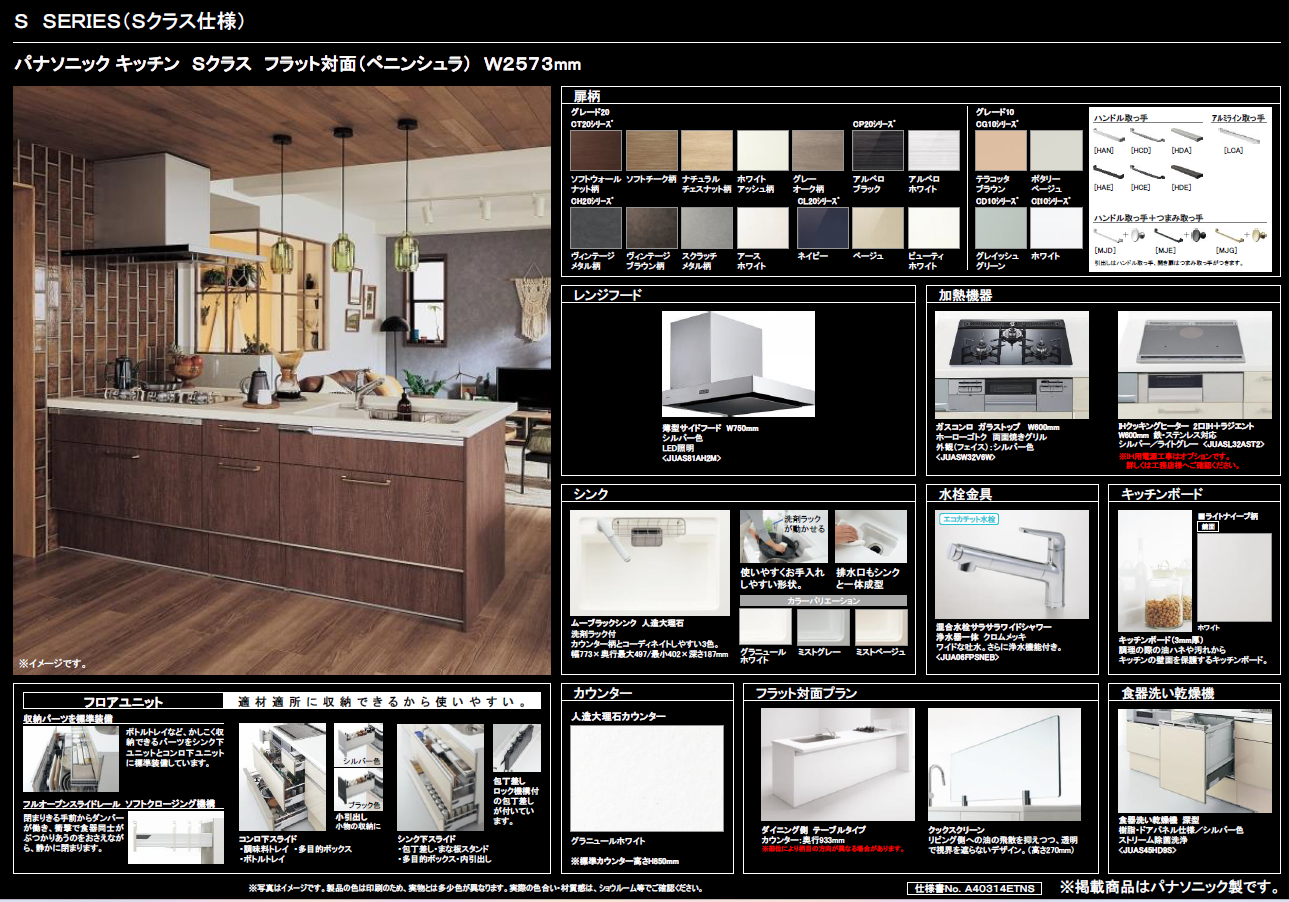This screenshot has height=902, width=1289.
Task: Pick the ビューティホワイト swatch
Action: coord(934,228)
